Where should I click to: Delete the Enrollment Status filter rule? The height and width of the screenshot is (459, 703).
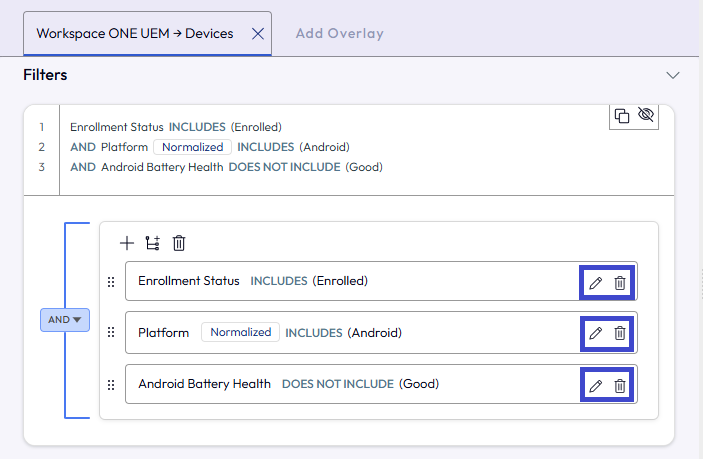coord(620,283)
